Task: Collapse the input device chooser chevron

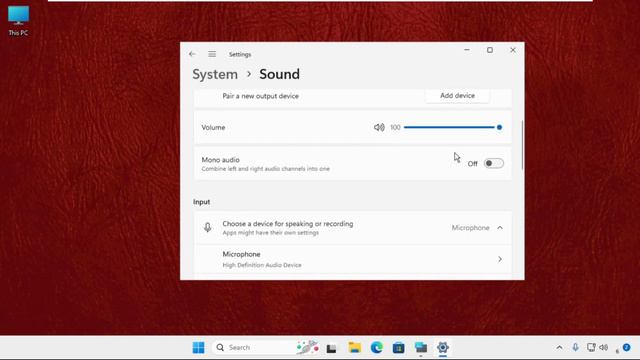Action: [x=500, y=228]
